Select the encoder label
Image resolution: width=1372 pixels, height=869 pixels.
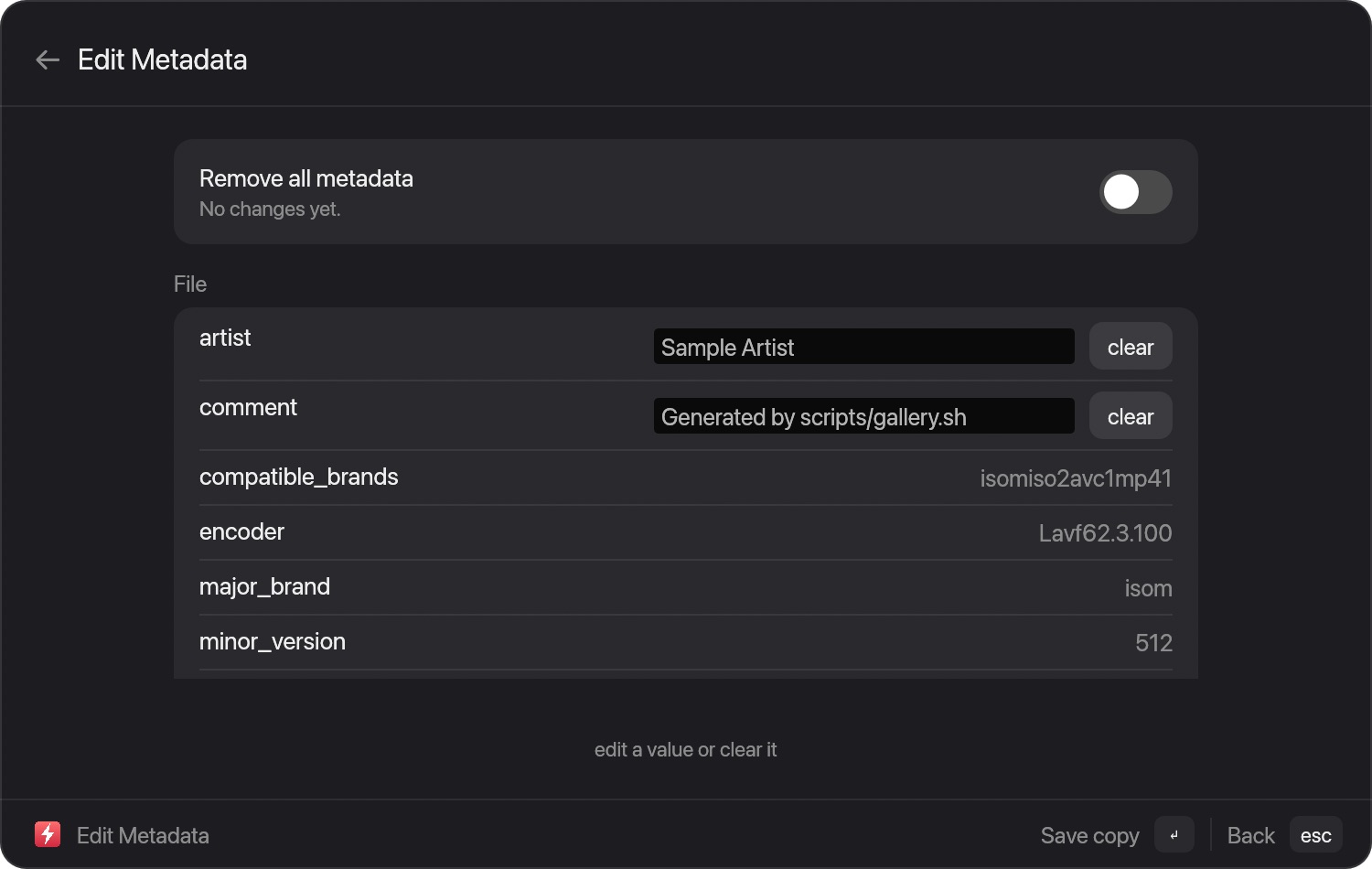click(242, 532)
